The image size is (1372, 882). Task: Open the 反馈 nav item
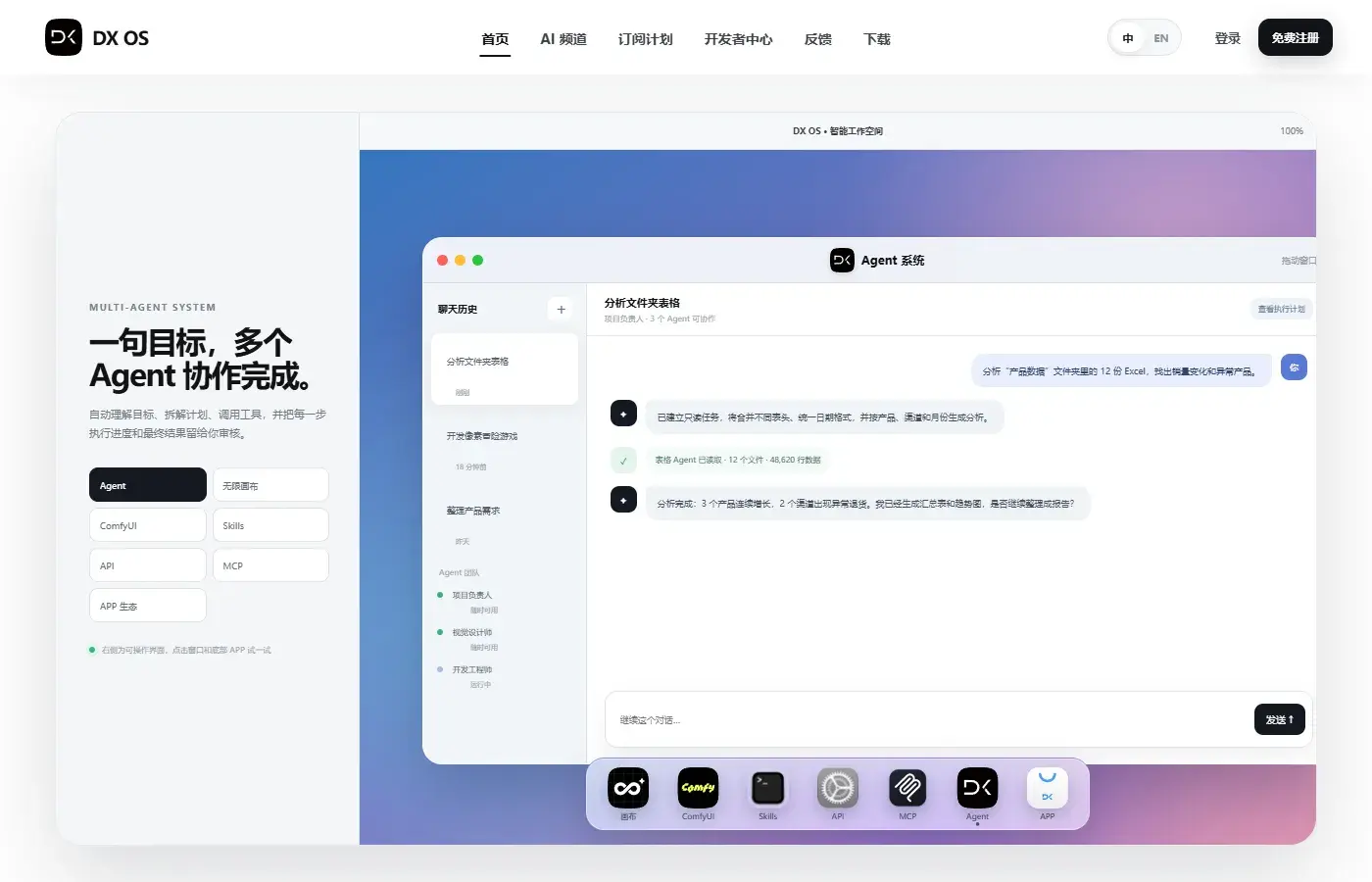pyautogui.click(x=818, y=39)
